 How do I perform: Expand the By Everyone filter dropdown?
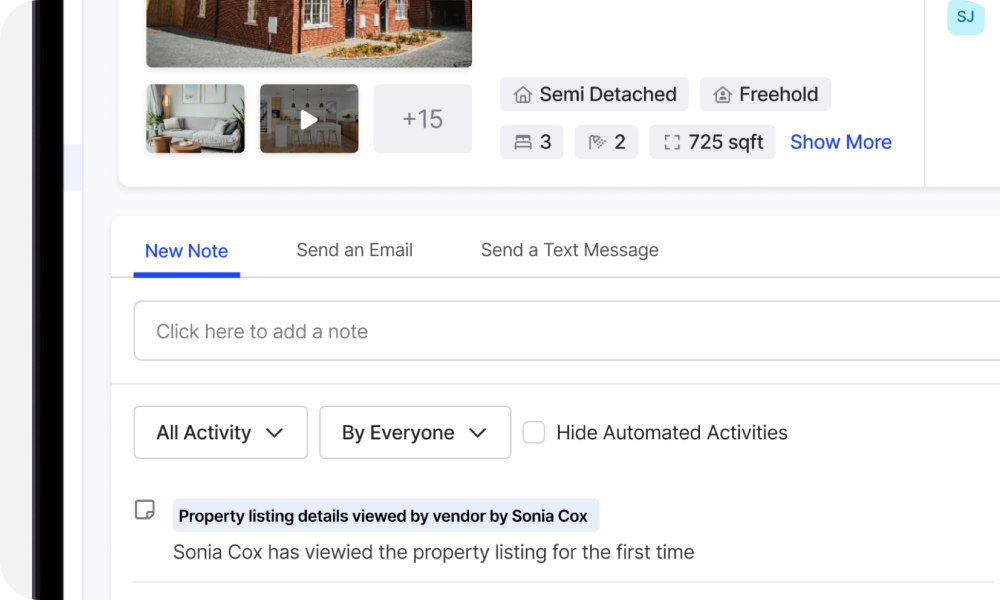coord(414,432)
